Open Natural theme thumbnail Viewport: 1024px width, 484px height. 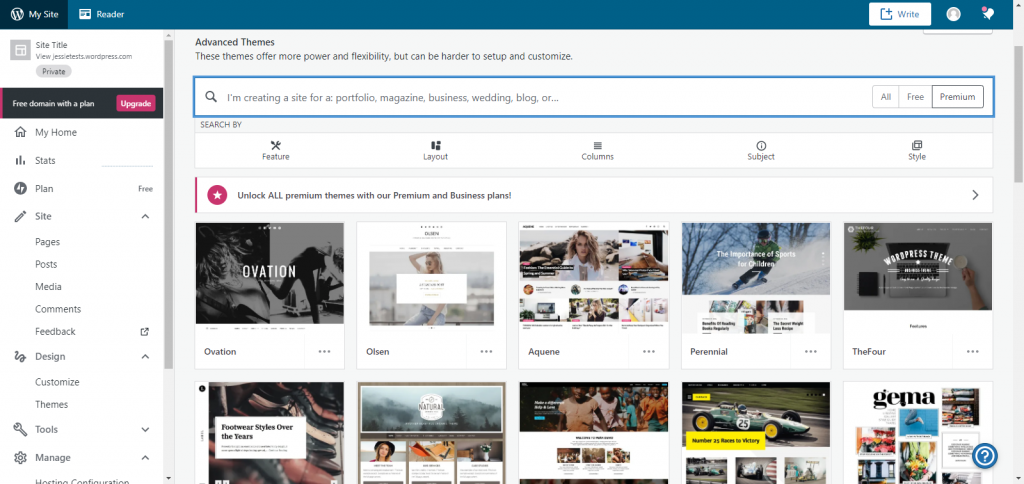pos(432,433)
